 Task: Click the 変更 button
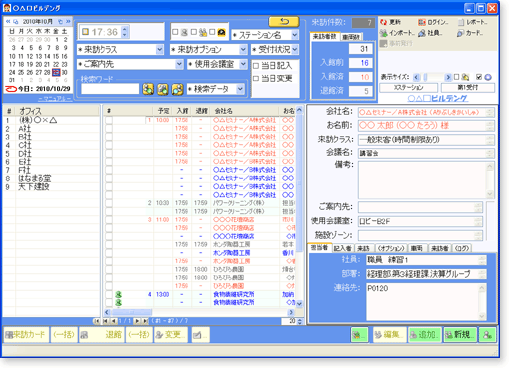point(171,334)
